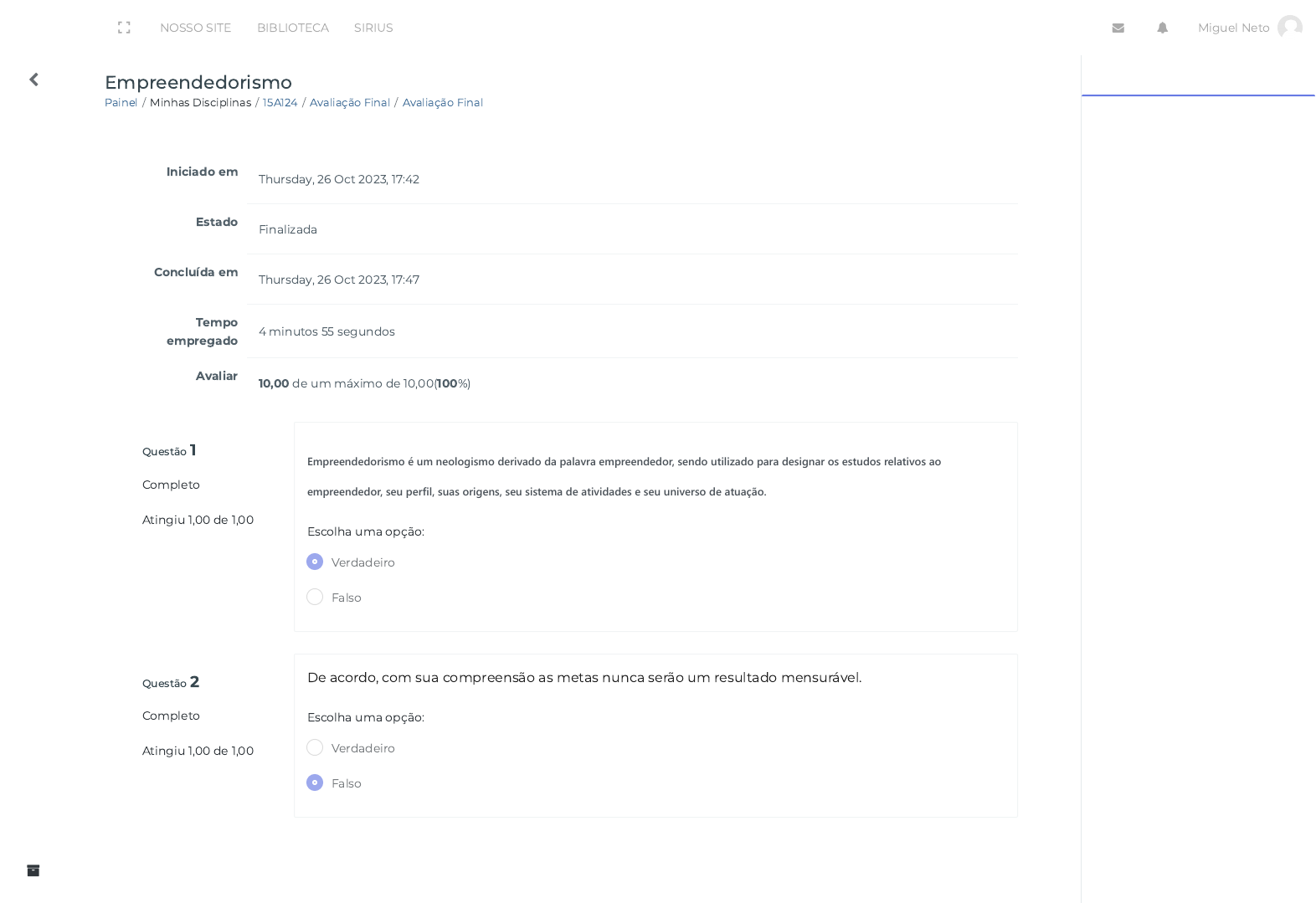Open the notifications bell icon
1316x903 pixels.
tap(1162, 28)
